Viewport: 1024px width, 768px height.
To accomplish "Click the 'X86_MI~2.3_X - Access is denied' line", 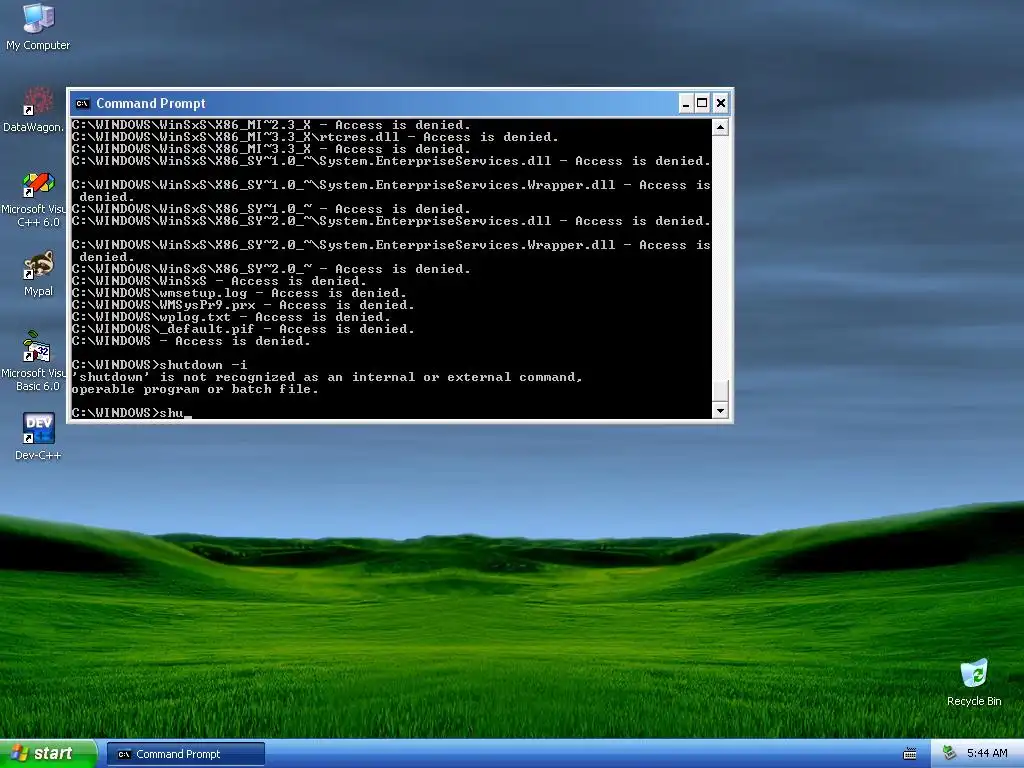I will click(x=271, y=125).
